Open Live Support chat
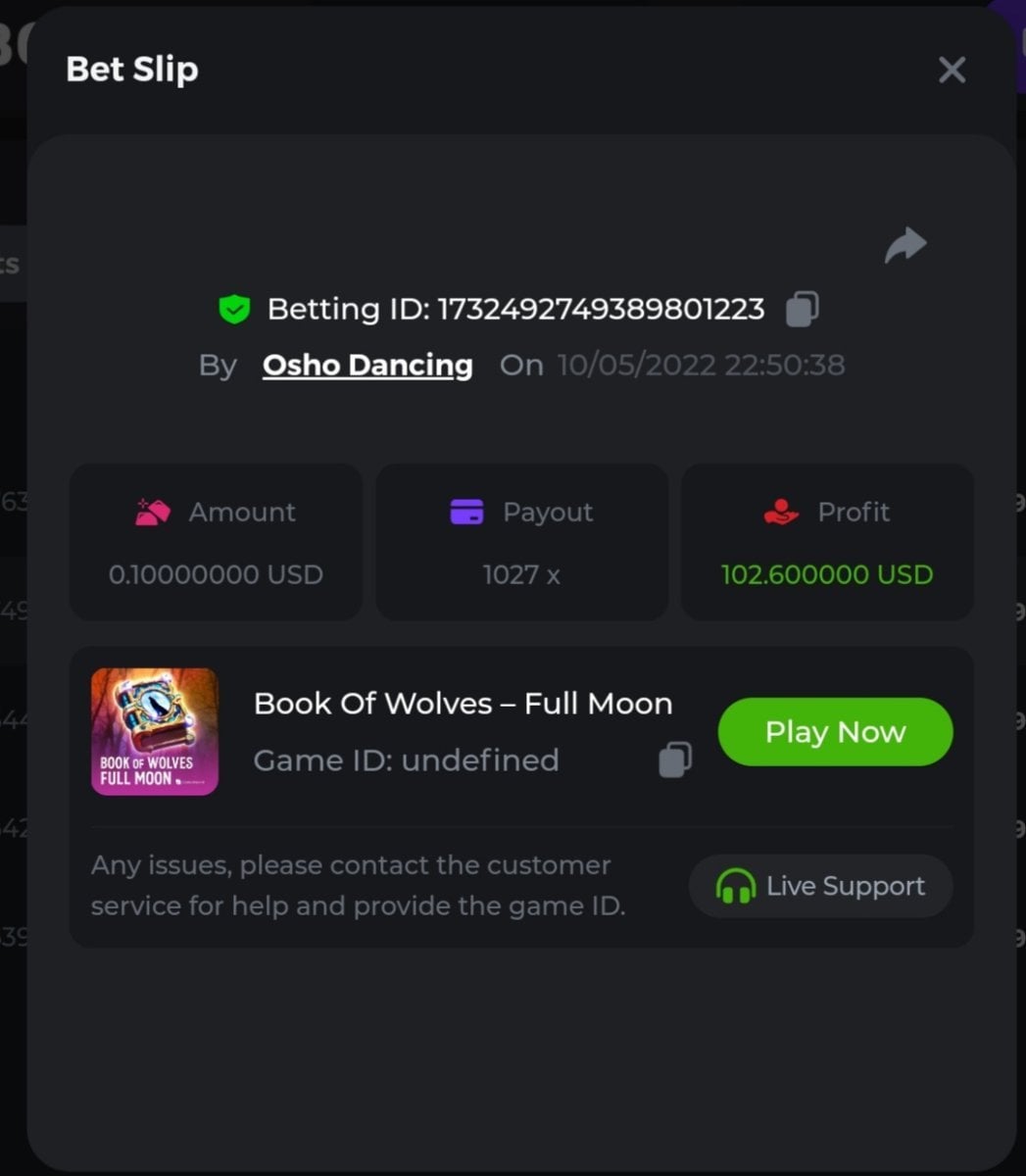The image size is (1026, 1176). (x=821, y=886)
